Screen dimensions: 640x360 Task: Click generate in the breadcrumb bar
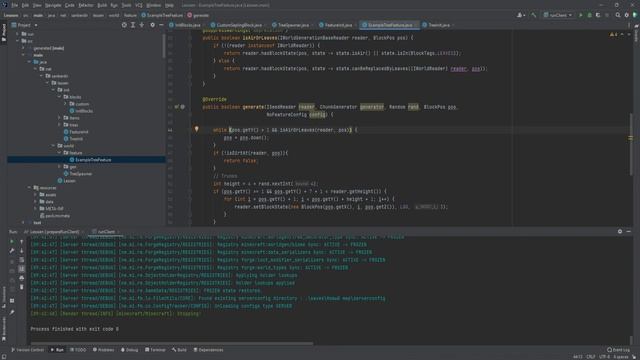(198, 15)
